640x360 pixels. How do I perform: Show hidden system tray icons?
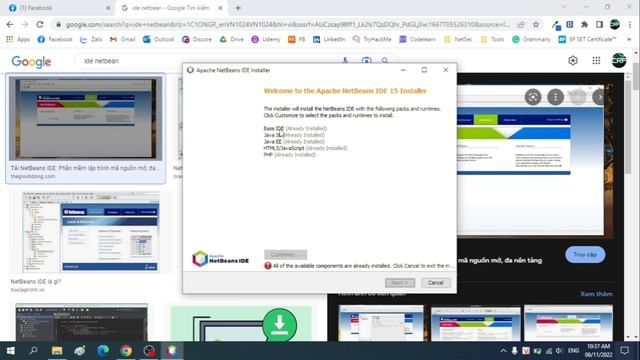point(503,351)
